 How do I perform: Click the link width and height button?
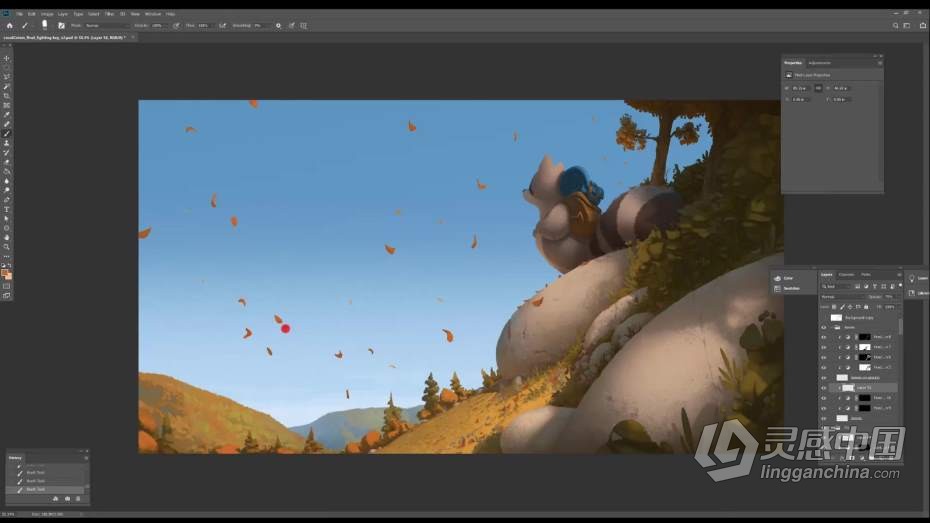pyautogui.click(x=818, y=88)
